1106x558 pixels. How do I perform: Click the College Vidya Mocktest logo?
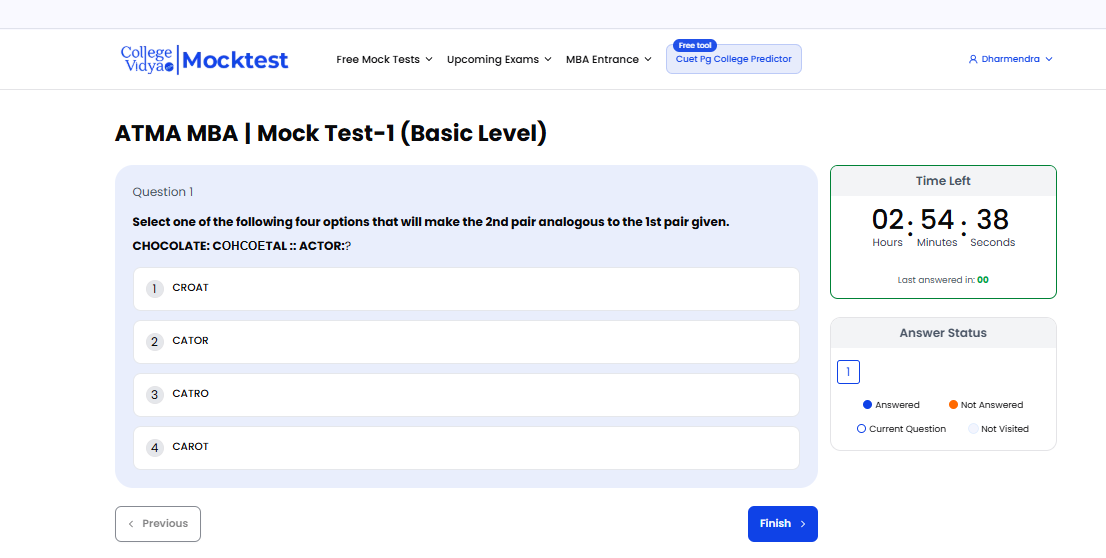[204, 59]
